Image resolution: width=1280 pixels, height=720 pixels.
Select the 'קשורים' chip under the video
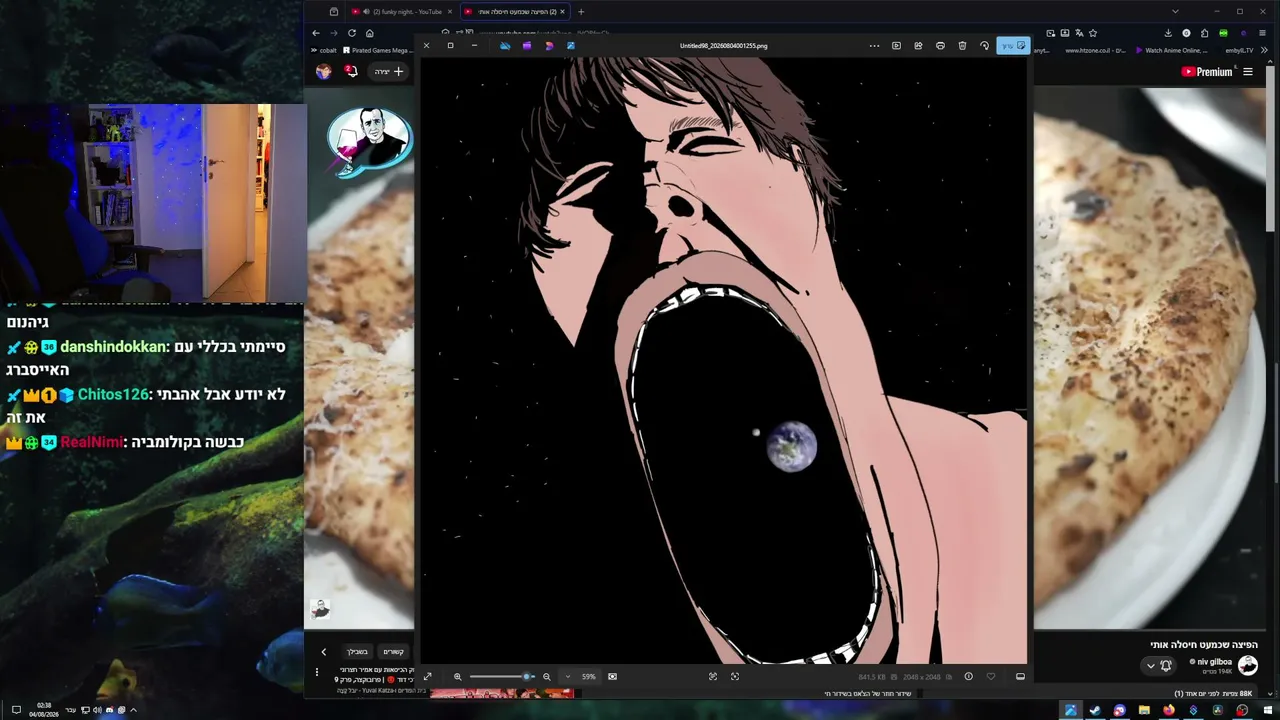[x=394, y=652]
